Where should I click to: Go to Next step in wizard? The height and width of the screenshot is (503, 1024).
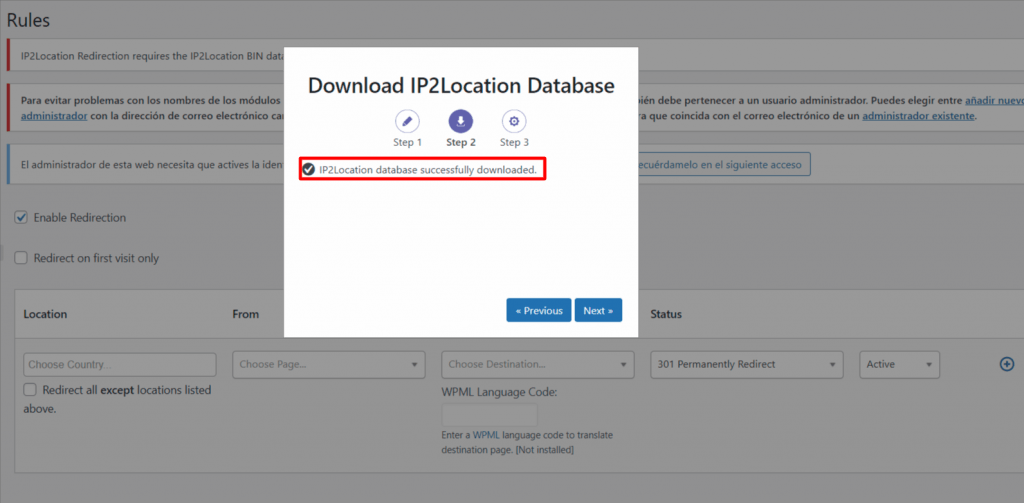pos(598,310)
